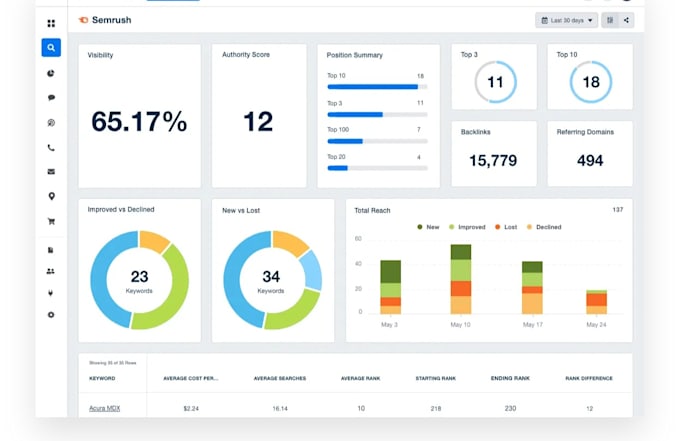Click the calendar icon in date picker
This screenshot has height=441, width=680.
point(544,20)
